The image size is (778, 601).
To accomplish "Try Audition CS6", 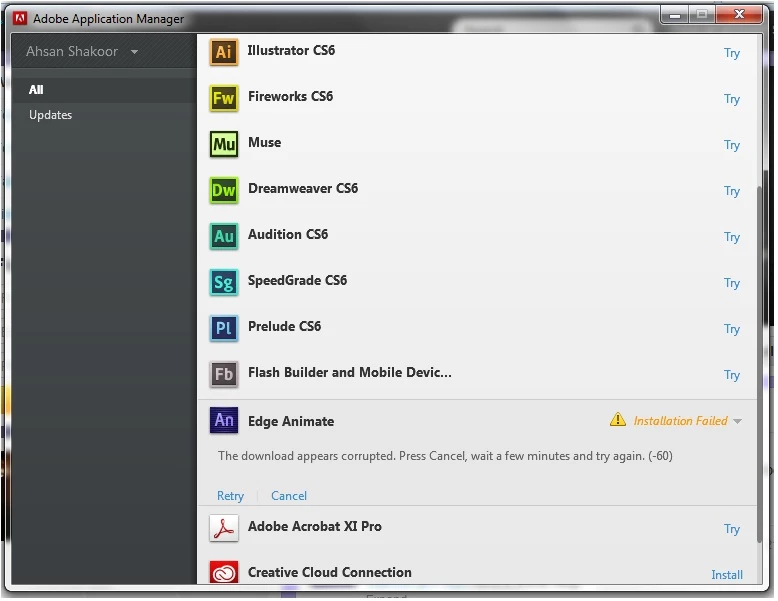I will 732,237.
